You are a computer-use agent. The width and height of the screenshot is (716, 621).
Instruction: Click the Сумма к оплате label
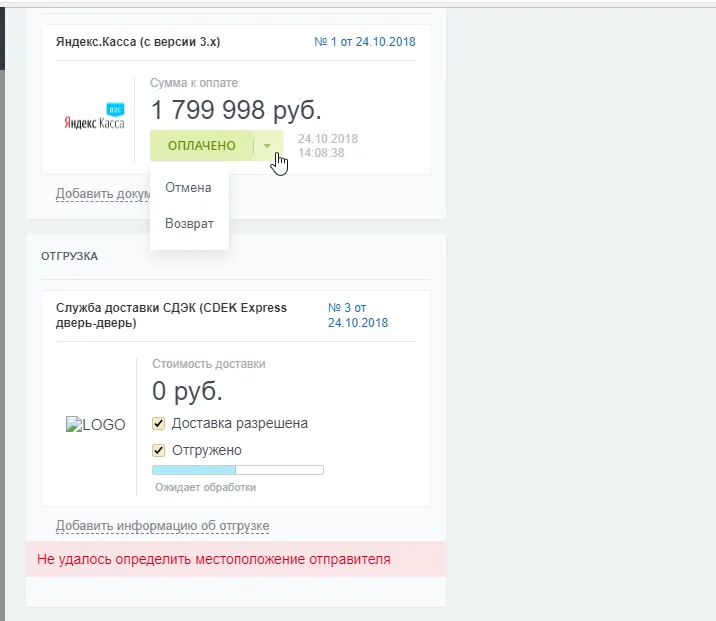tap(194, 83)
